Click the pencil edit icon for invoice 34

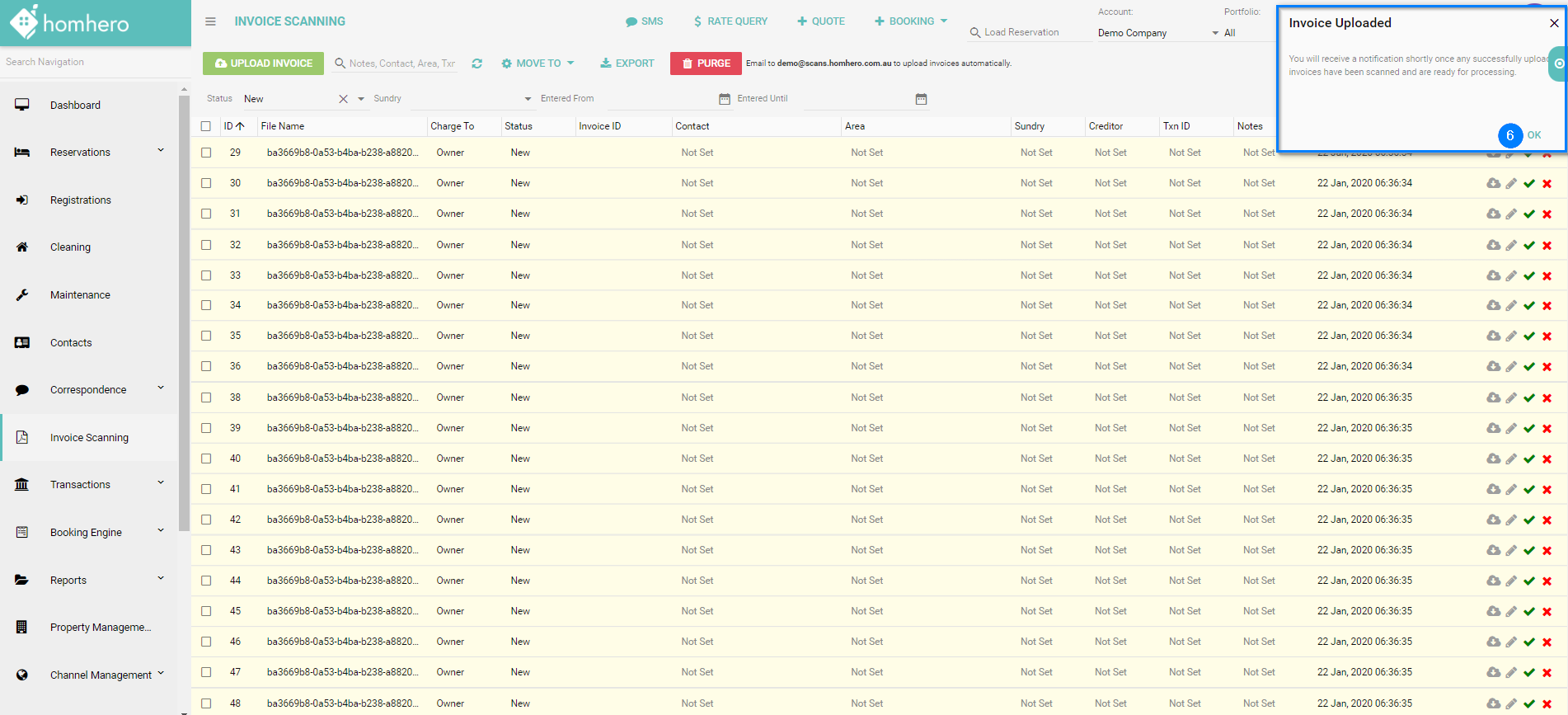tap(1511, 306)
